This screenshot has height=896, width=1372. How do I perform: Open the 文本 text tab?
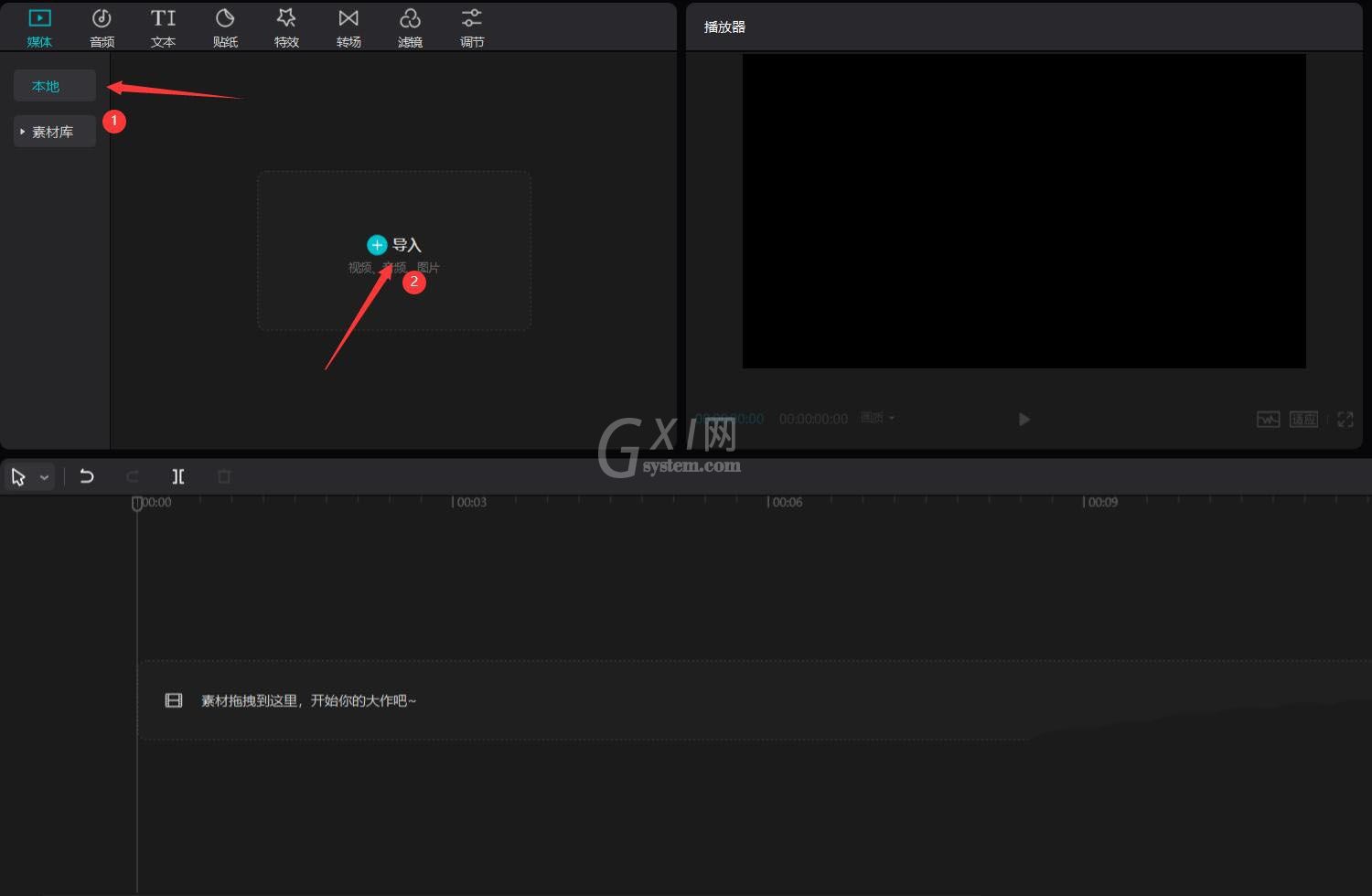tap(163, 28)
